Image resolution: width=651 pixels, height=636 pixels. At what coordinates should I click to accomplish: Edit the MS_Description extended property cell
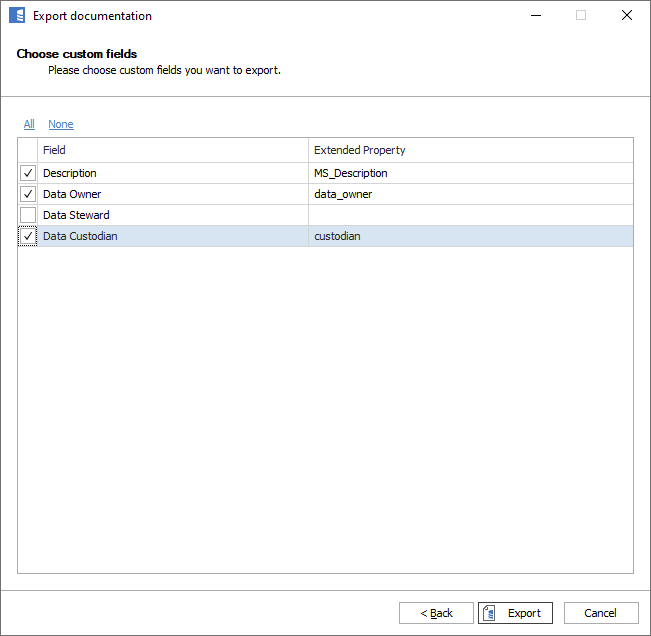470,173
